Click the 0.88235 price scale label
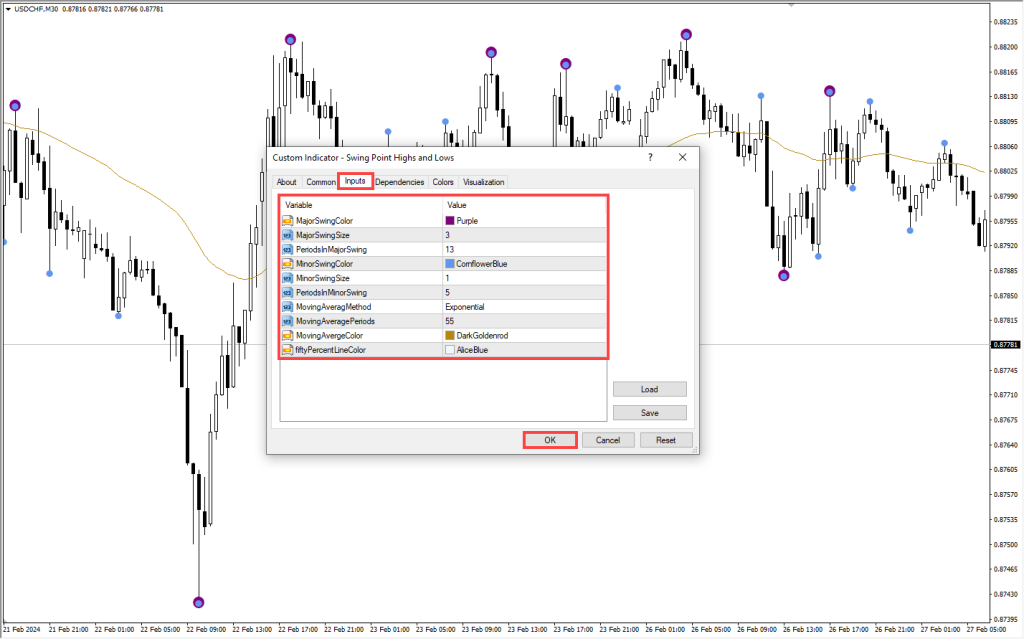Viewport: 1024px width, 639px height. 1006,22
